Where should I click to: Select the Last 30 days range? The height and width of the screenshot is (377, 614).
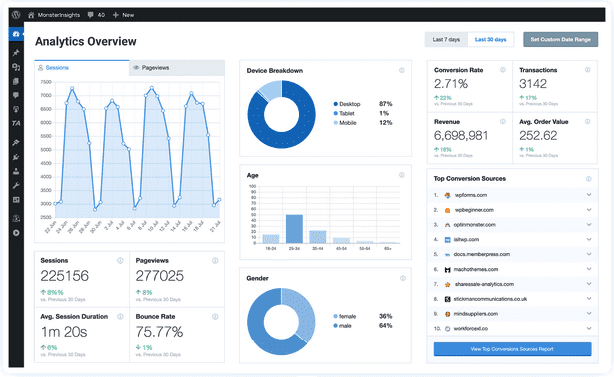[491, 40]
